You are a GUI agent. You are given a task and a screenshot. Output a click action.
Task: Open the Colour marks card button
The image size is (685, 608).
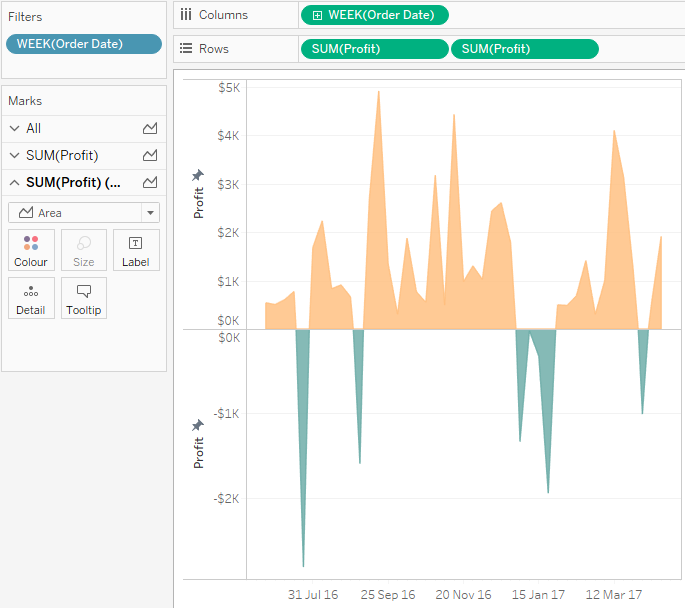pyautogui.click(x=31, y=250)
